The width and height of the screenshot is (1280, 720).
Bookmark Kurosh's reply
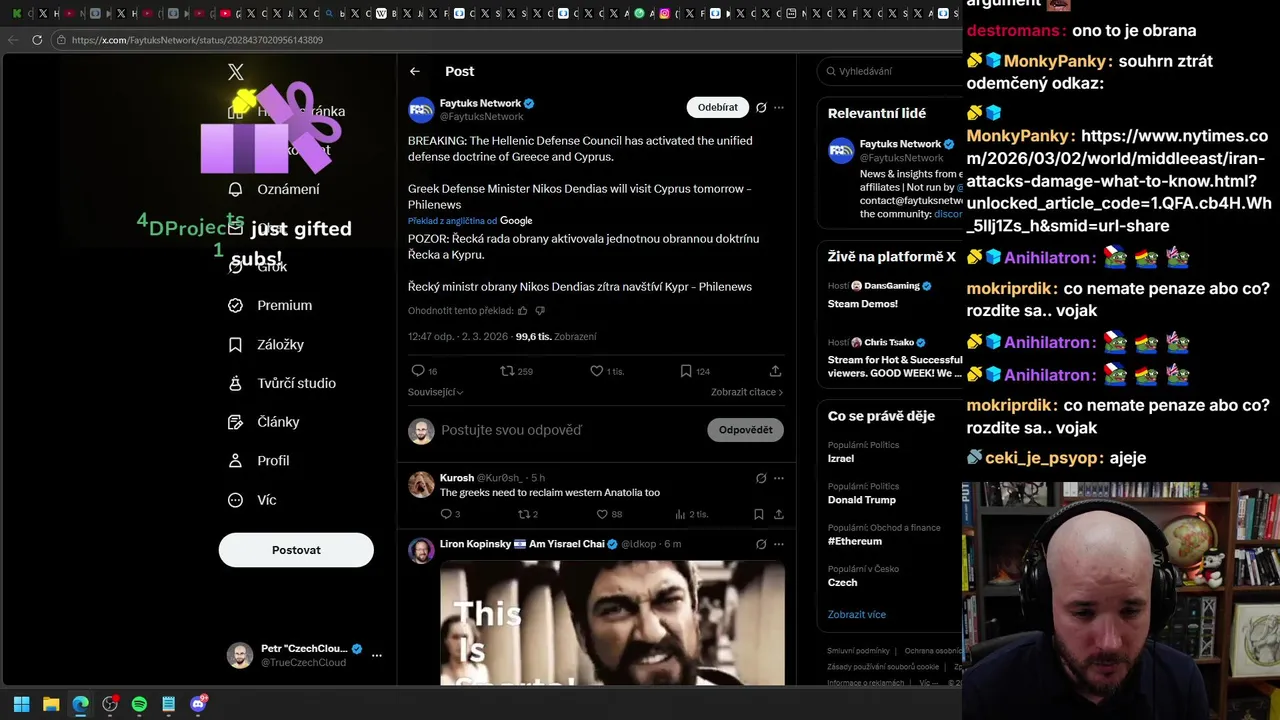[x=759, y=514]
